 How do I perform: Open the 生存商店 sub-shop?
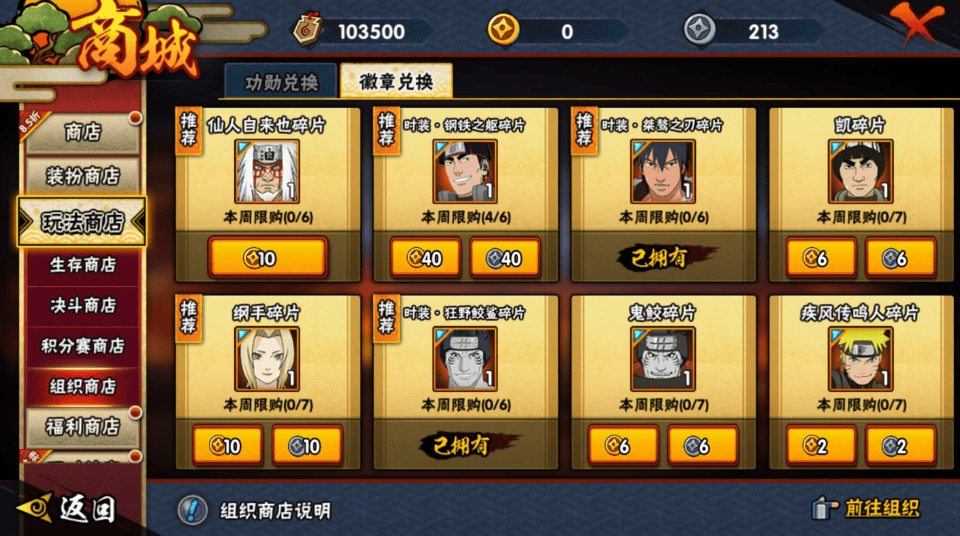pos(83,265)
